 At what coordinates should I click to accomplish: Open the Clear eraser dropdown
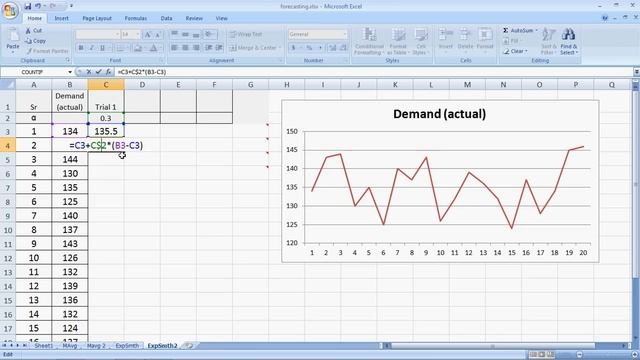tap(516, 51)
